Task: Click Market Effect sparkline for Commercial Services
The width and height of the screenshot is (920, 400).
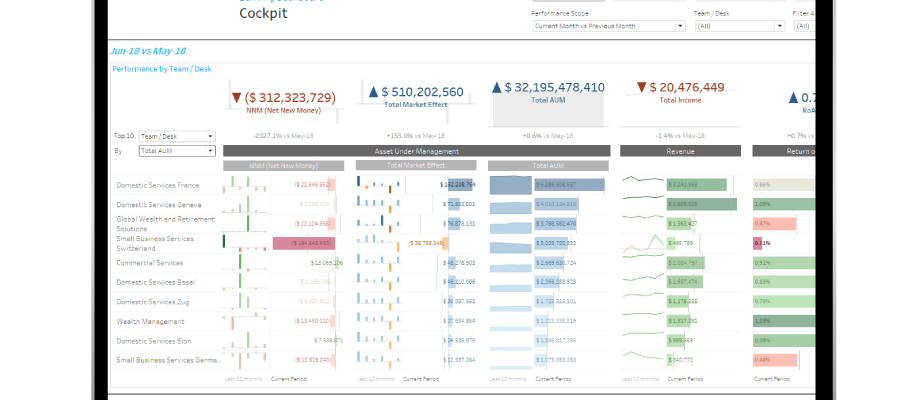Action: click(x=378, y=263)
